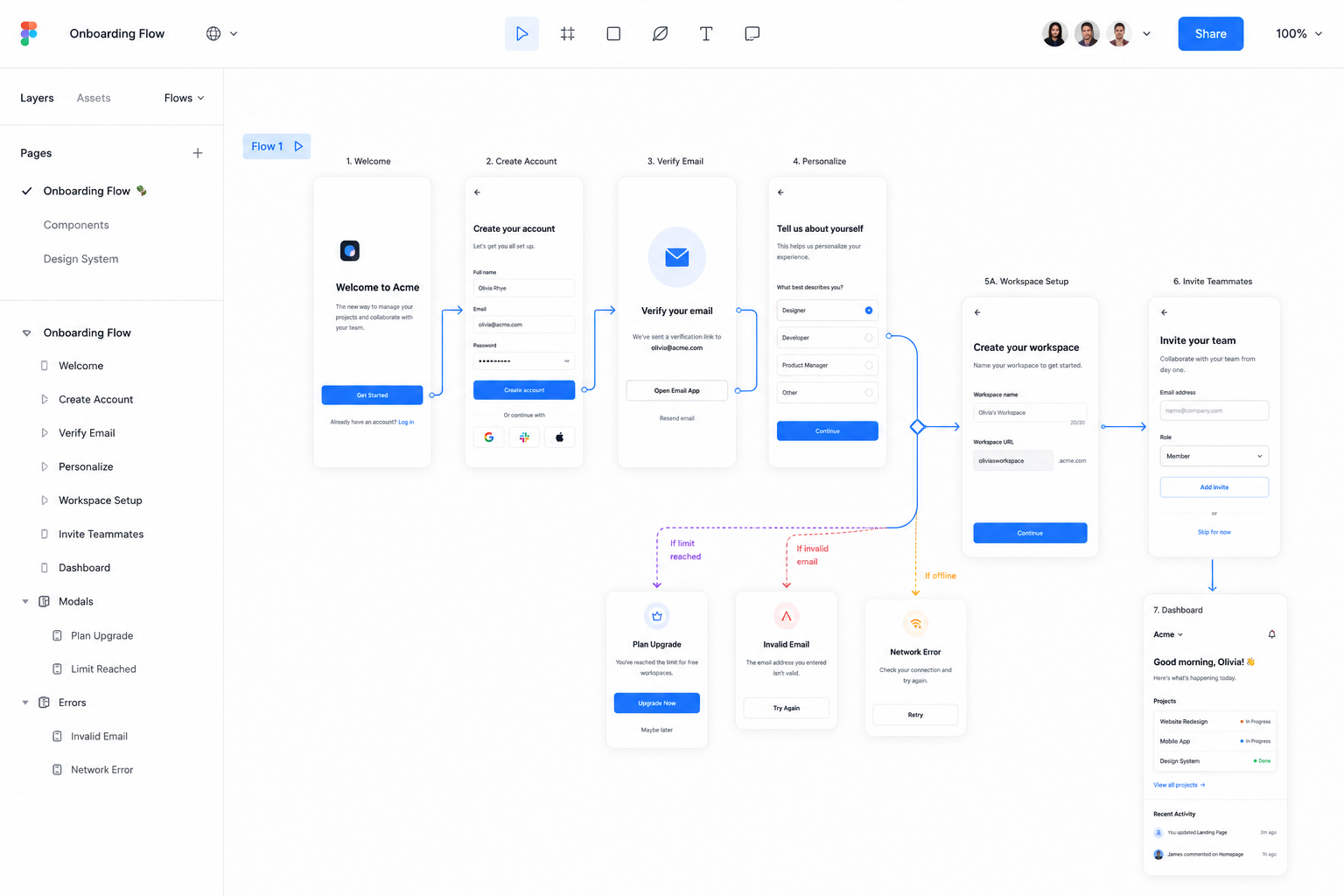This screenshot has height=896, width=1344.
Task: Select the Network Error layer
Action: [x=101, y=770]
